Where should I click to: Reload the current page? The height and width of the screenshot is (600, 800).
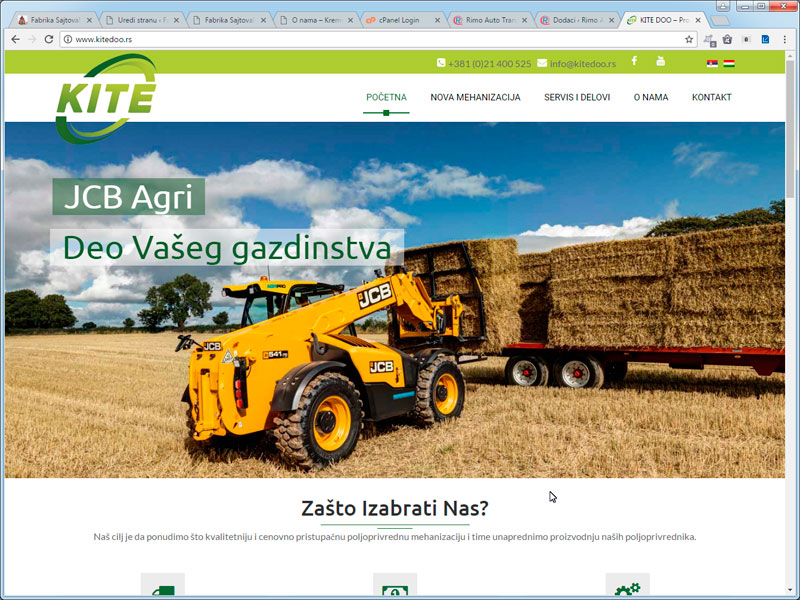coord(49,39)
